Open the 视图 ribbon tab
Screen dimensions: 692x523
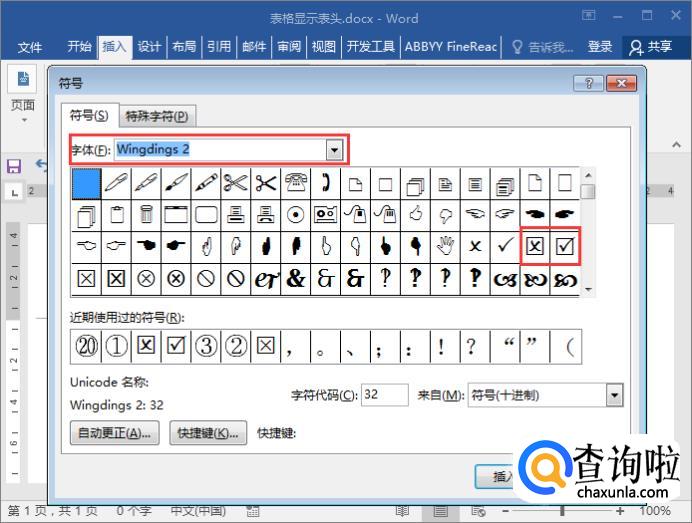pos(323,46)
